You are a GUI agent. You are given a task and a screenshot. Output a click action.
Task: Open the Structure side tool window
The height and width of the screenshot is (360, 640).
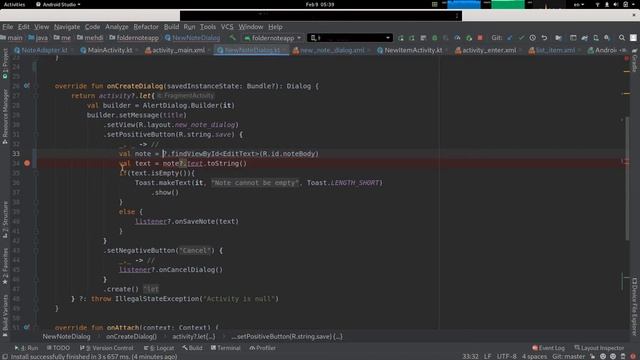pos(5,220)
